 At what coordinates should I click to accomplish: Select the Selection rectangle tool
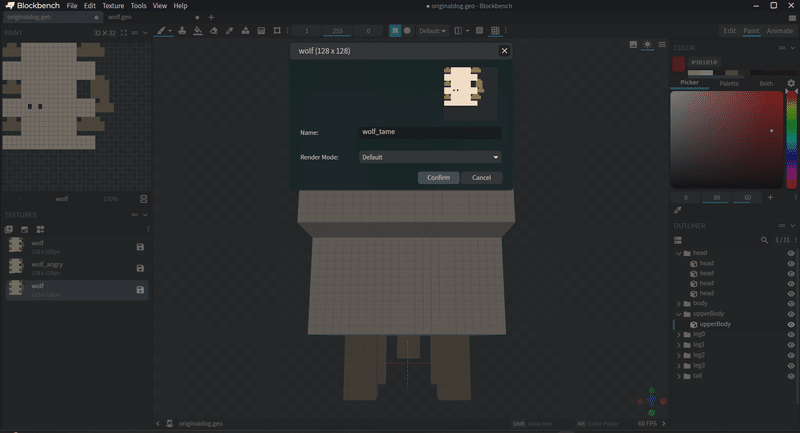(277, 31)
